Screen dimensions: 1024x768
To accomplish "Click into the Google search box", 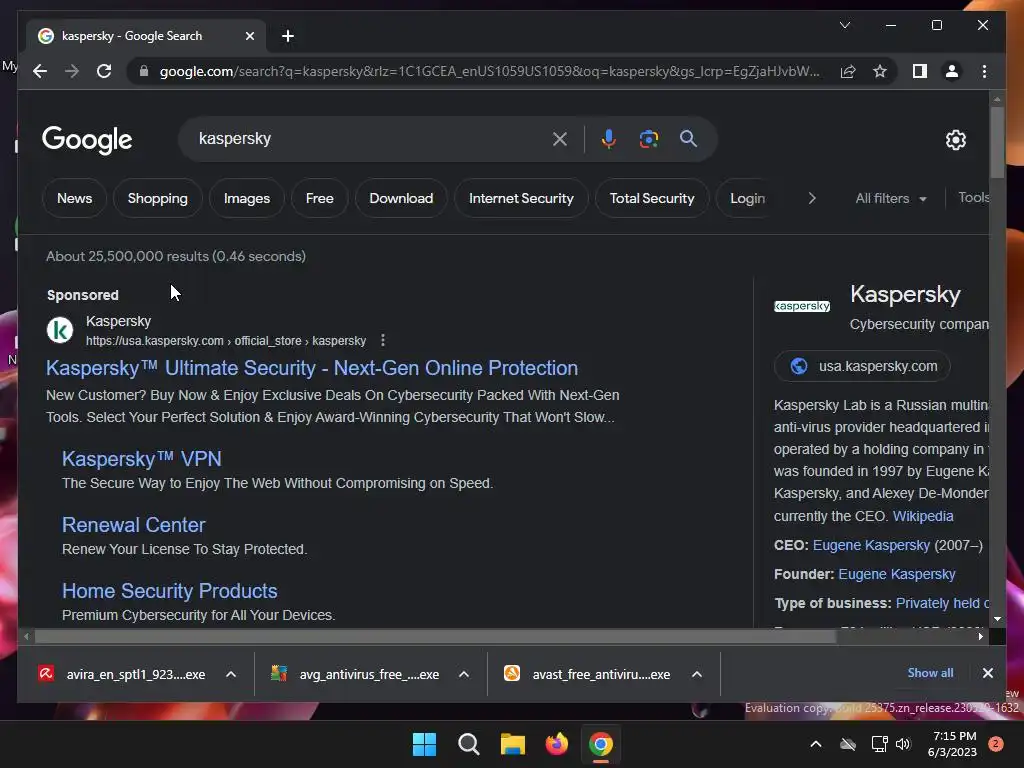I will pyautogui.click(x=366, y=139).
